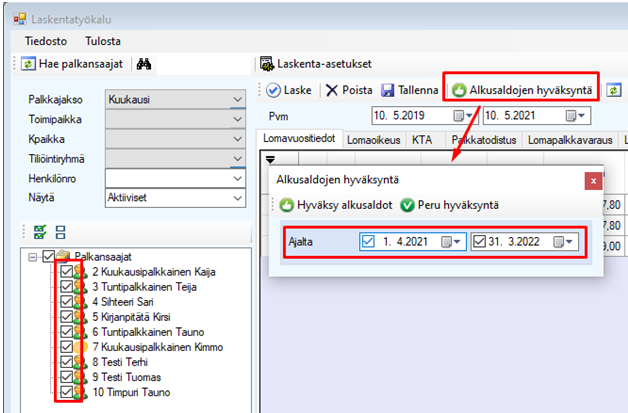Click the select all checklist icon

[x=40, y=231]
